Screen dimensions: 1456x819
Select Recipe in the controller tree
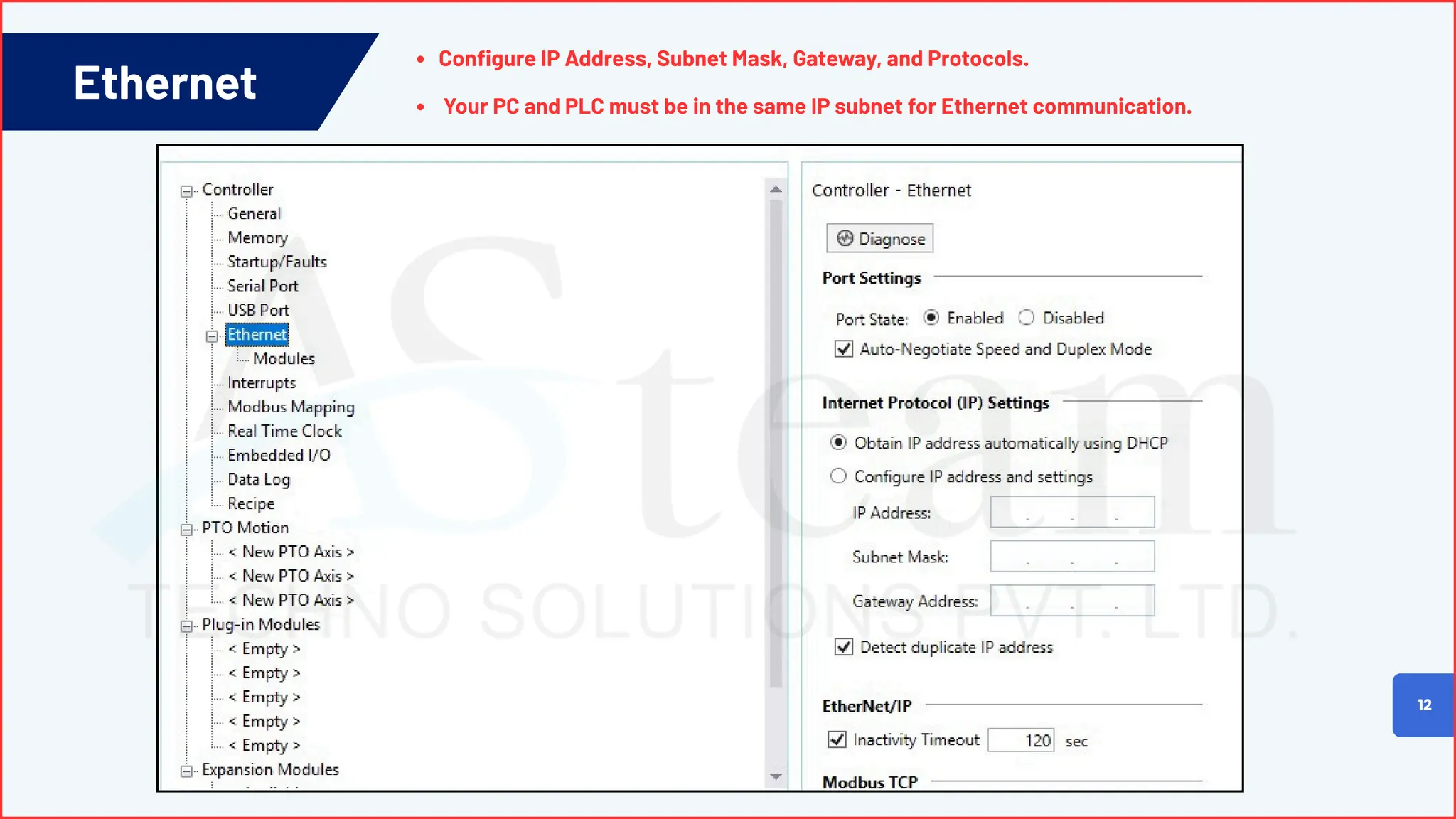tap(251, 503)
